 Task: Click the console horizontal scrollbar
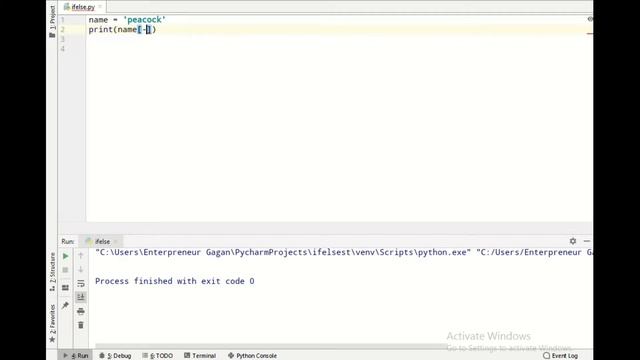(x=271, y=346)
